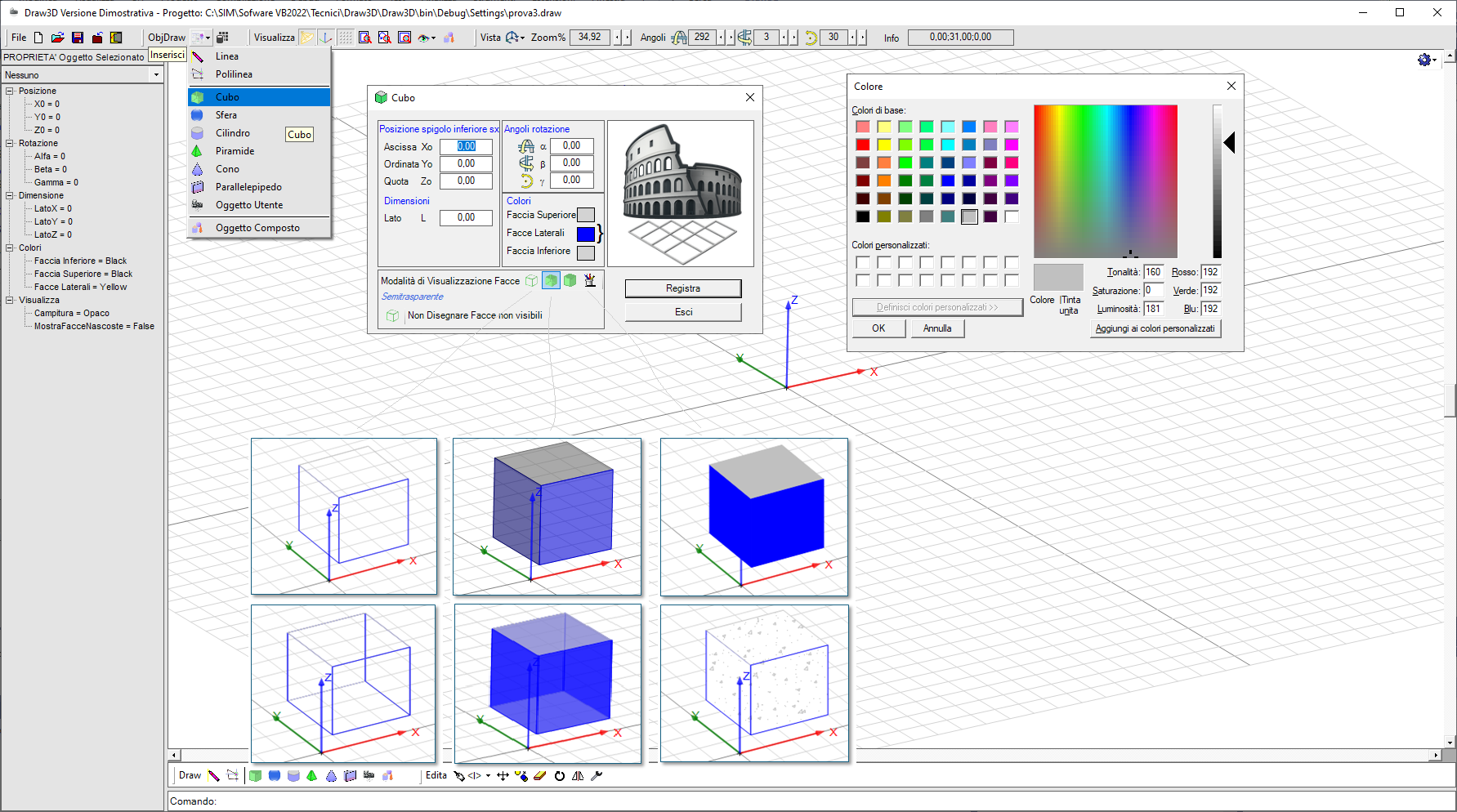This screenshot has height=812, width=1457.
Task: Click the cylinder icon in the bottom Draw toolbar
Action: (293, 776)
